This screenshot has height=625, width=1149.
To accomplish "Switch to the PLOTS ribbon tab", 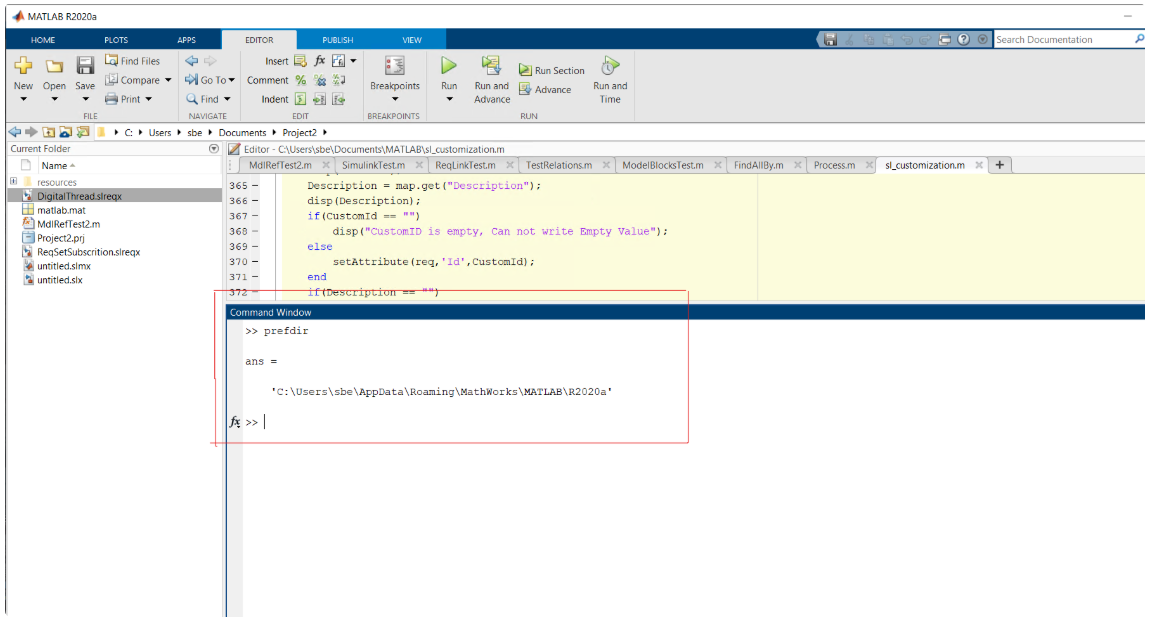I will (x=116, y=40).
